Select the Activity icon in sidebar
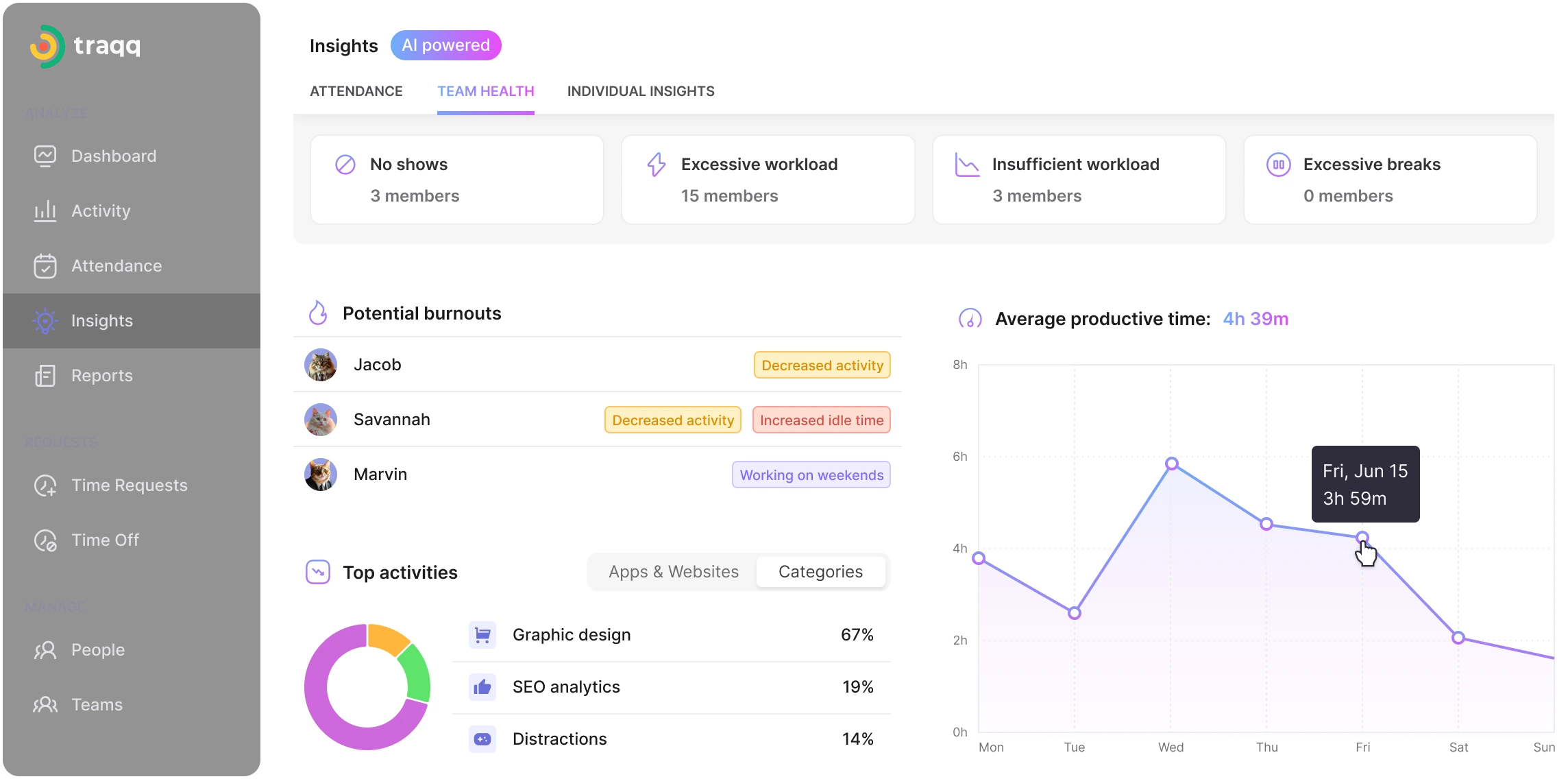This screenshot has height=779, width=1568. [45, 211]
